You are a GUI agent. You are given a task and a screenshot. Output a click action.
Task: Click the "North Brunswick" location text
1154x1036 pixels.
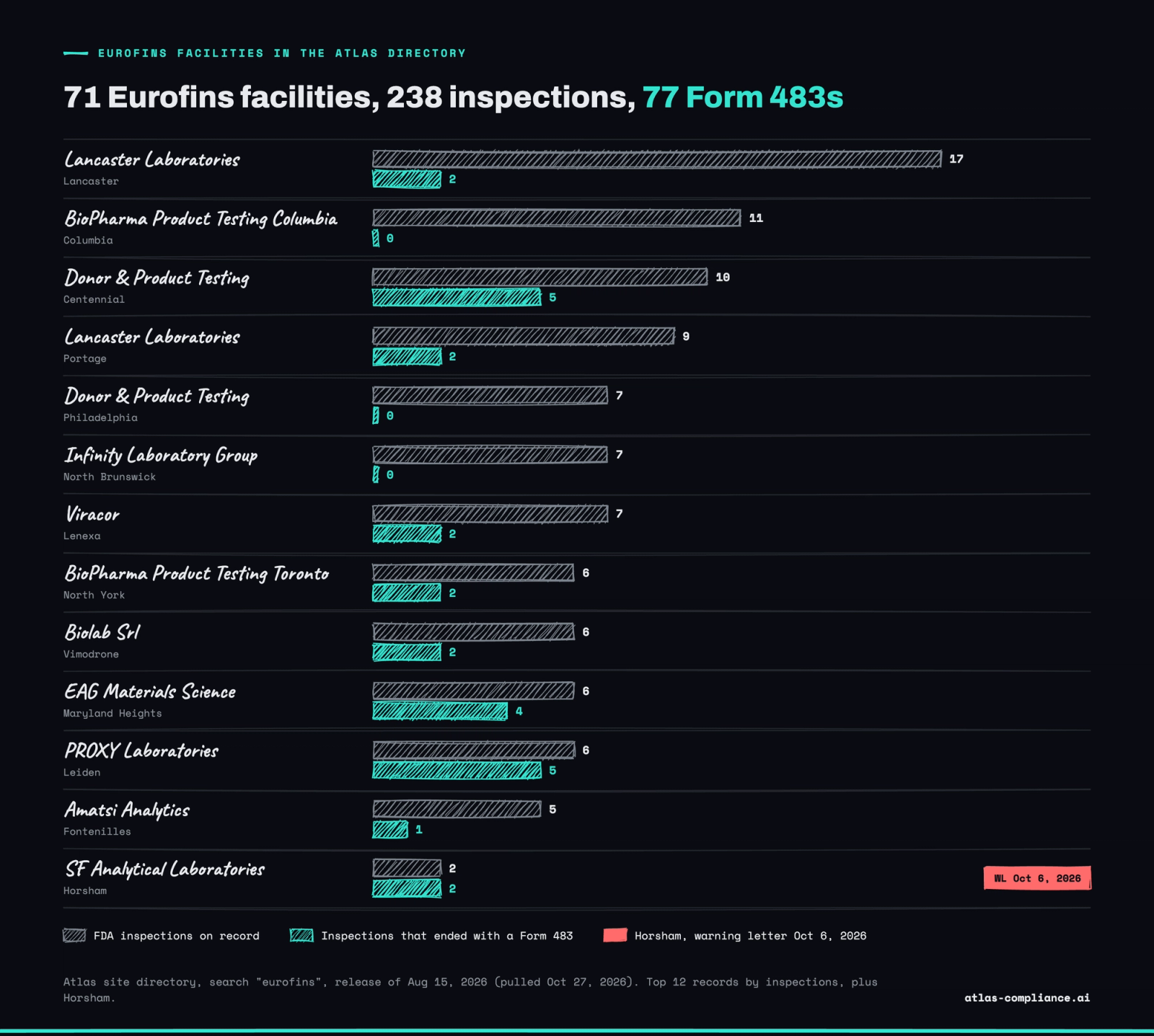click(110, 477)
